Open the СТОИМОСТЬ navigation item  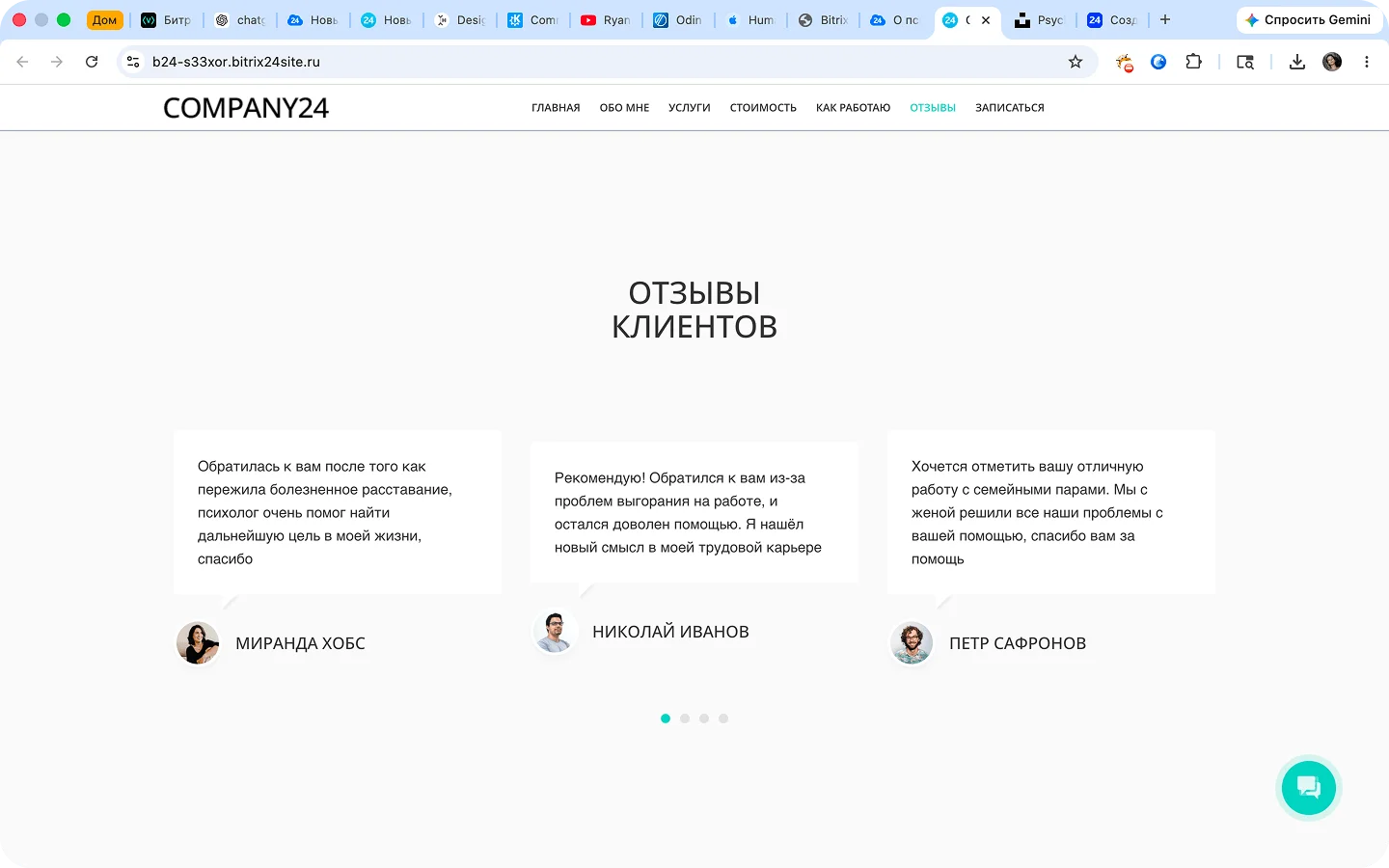click(763, 108)
